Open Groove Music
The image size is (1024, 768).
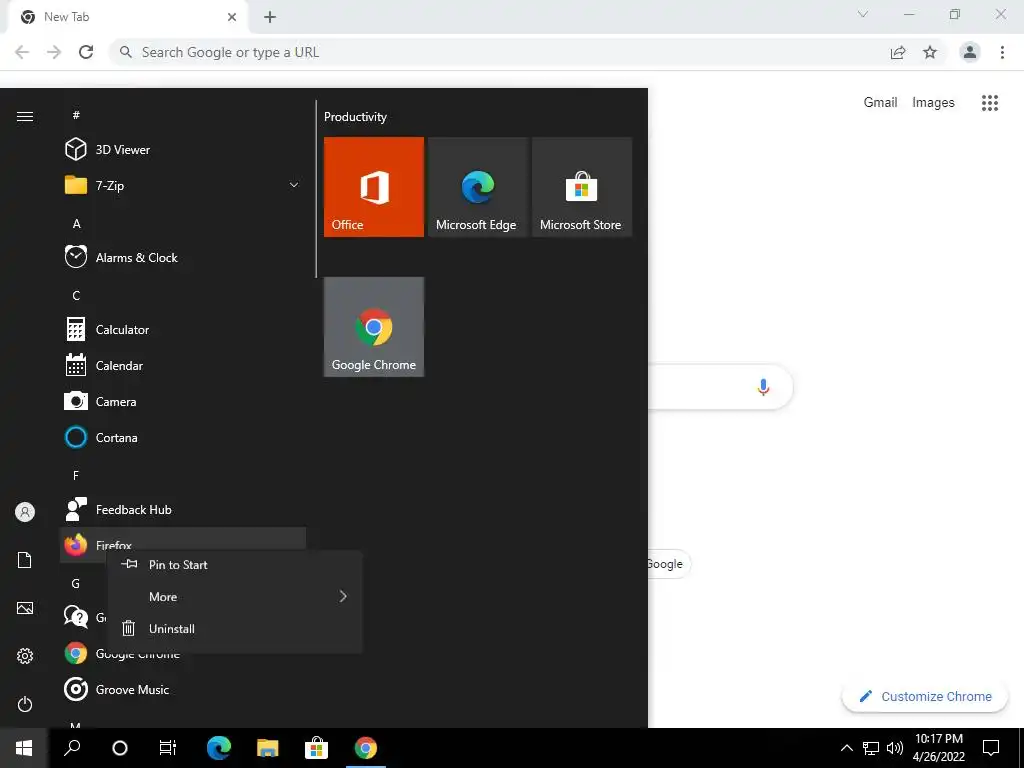point(183,690)
